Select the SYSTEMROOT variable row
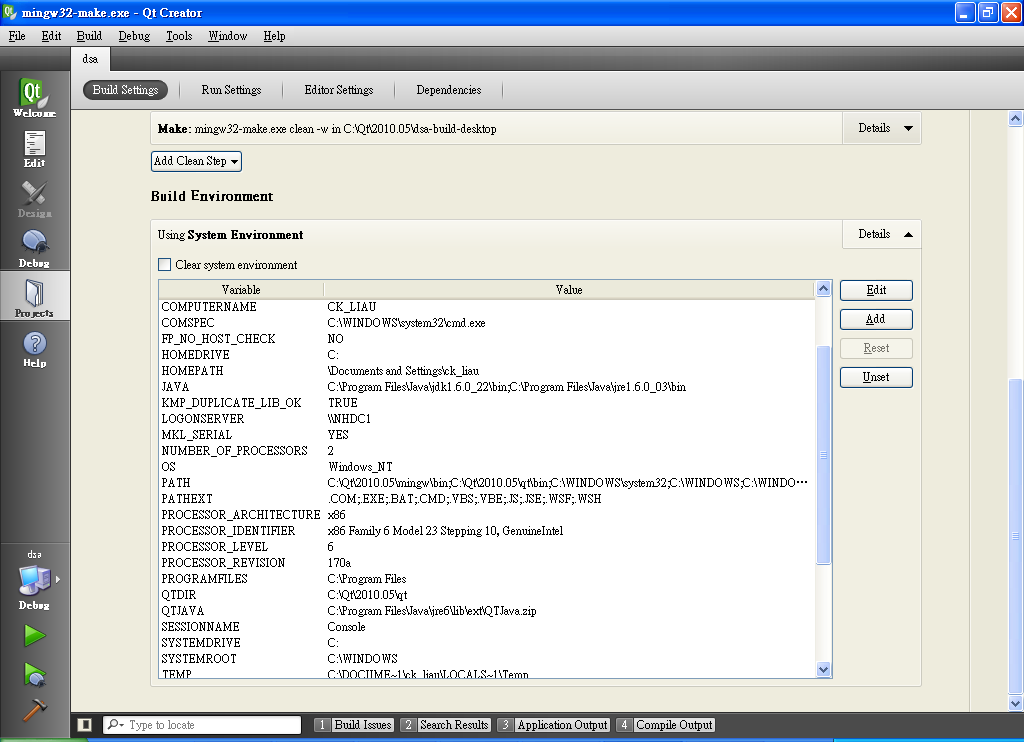This screenshot has height=742, width=1024. click(x=487, y=658)
